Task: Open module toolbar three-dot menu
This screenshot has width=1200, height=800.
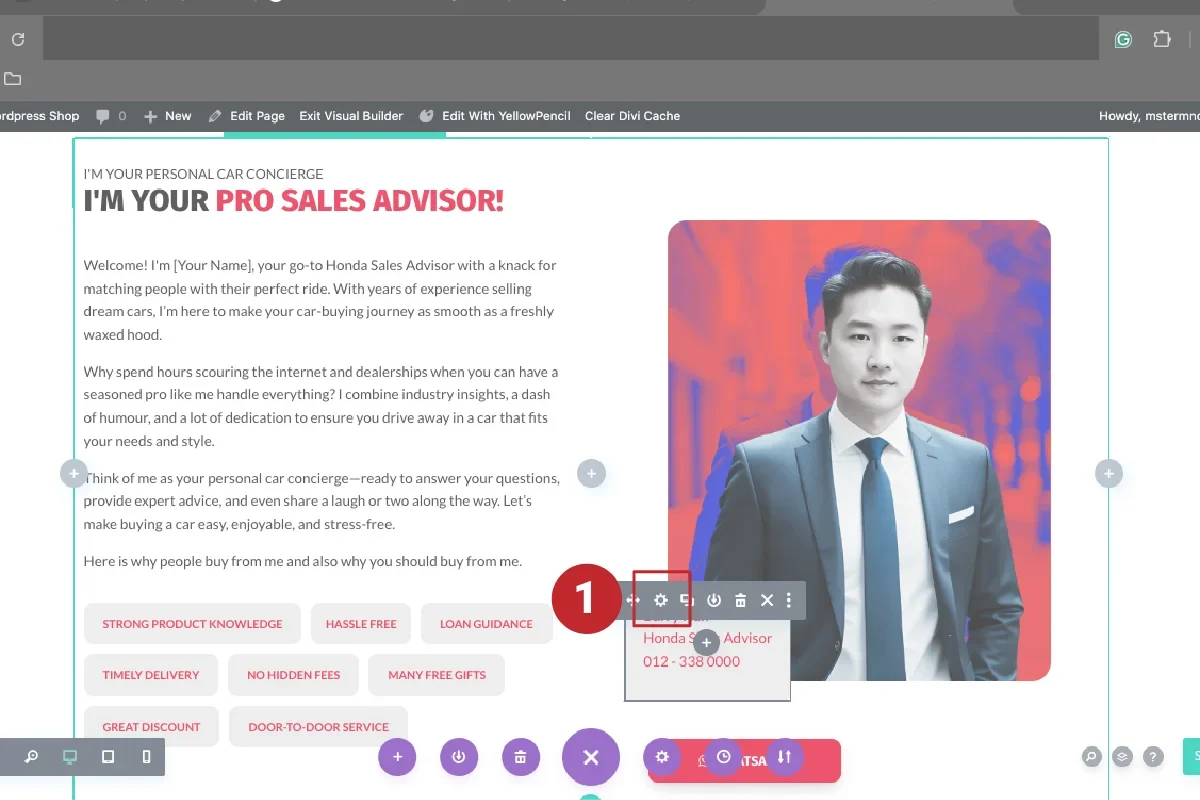Action: [x=789, y=600]
